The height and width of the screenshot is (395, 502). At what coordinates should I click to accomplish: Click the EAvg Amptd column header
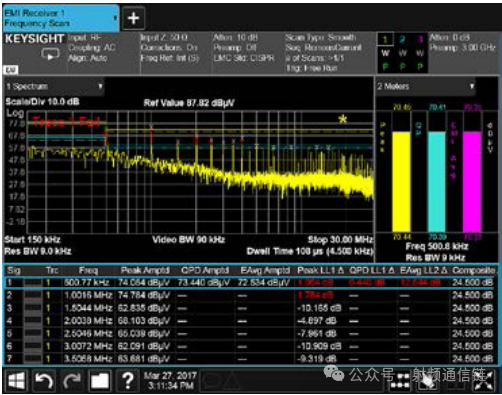(x=265, y=270)
